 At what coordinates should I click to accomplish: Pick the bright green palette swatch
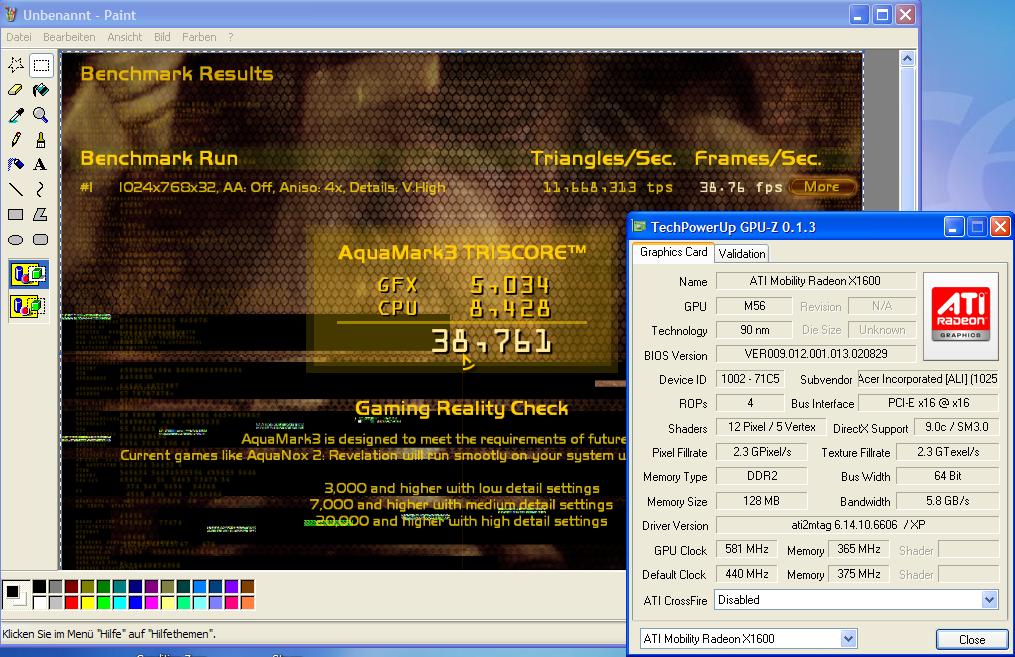tap(104, 603)
